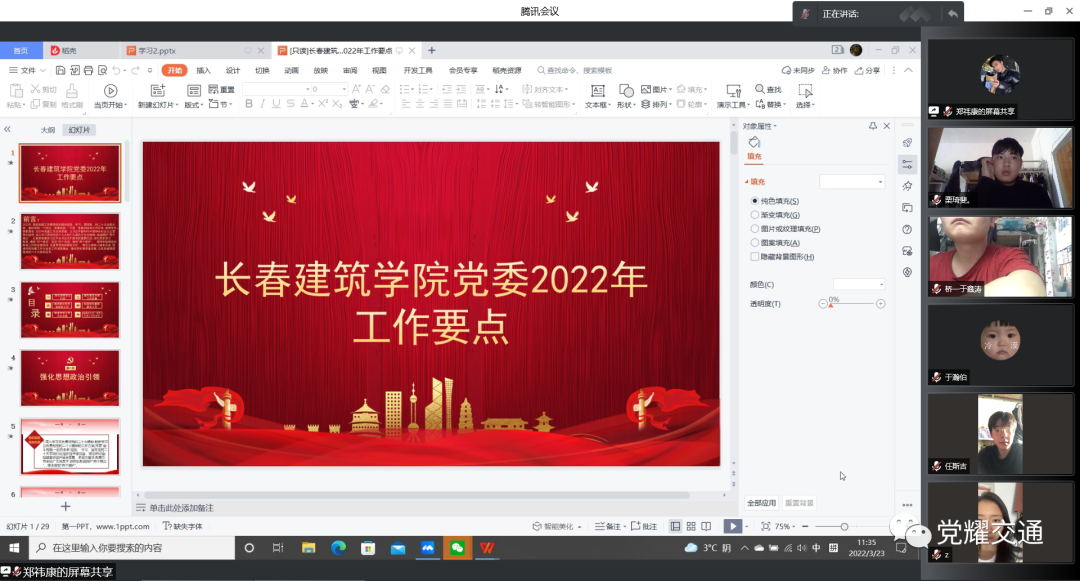Click the 新建幻灯片 new slide icon
1080x581 pixels.
pos(156,90)
